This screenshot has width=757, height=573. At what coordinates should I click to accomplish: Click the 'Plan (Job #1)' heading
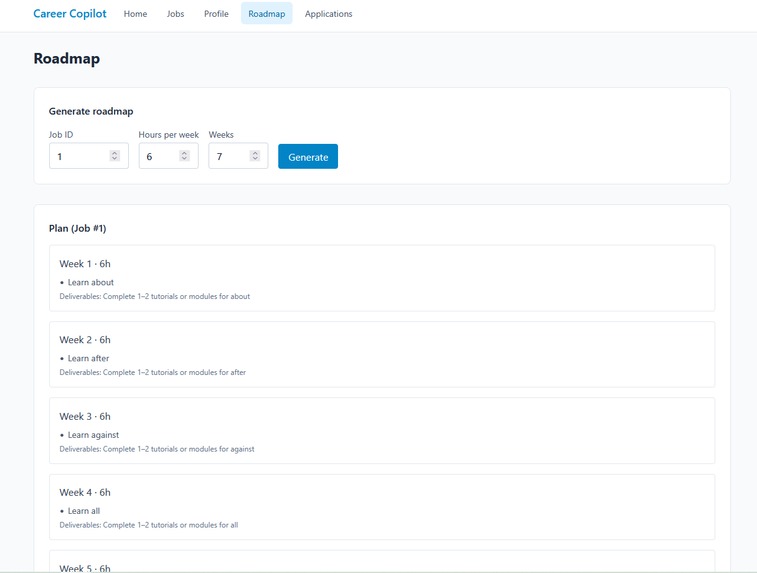point(77,228)
